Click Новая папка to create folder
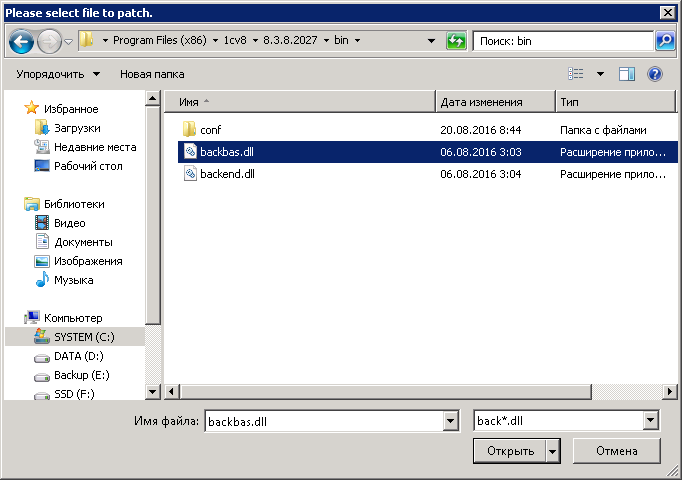This screenshot has width=682, height=480. click(152, 74)
